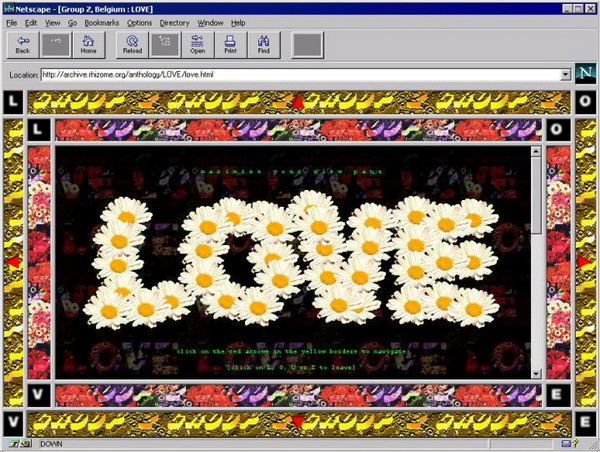Viewport: 600px width, 452px height.
Task: Click the outermost L tile at top-left
Action: click(13, 101)
